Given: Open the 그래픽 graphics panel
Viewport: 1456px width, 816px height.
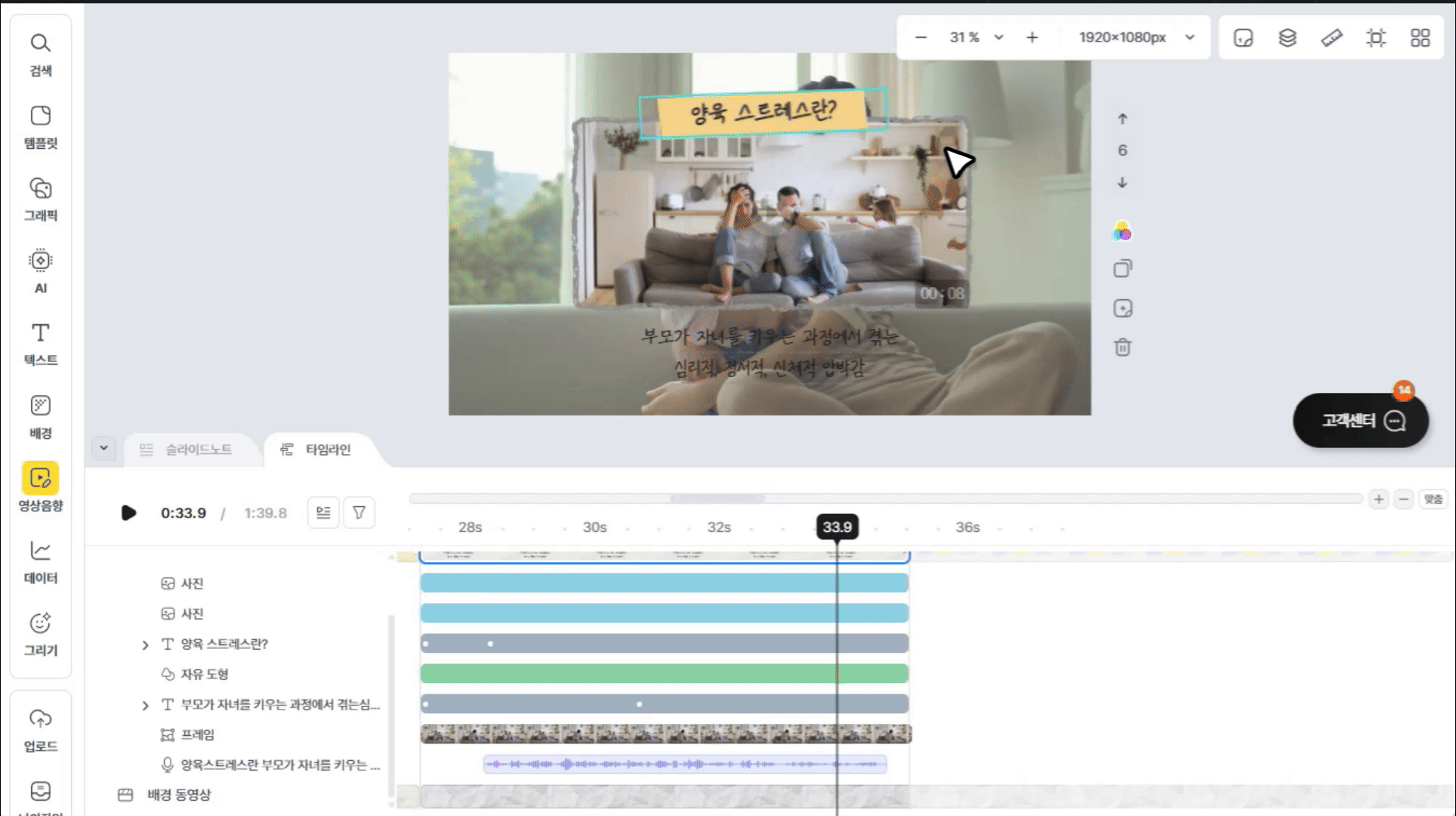Looking at the screenshot, I should (x=41, y=199).
